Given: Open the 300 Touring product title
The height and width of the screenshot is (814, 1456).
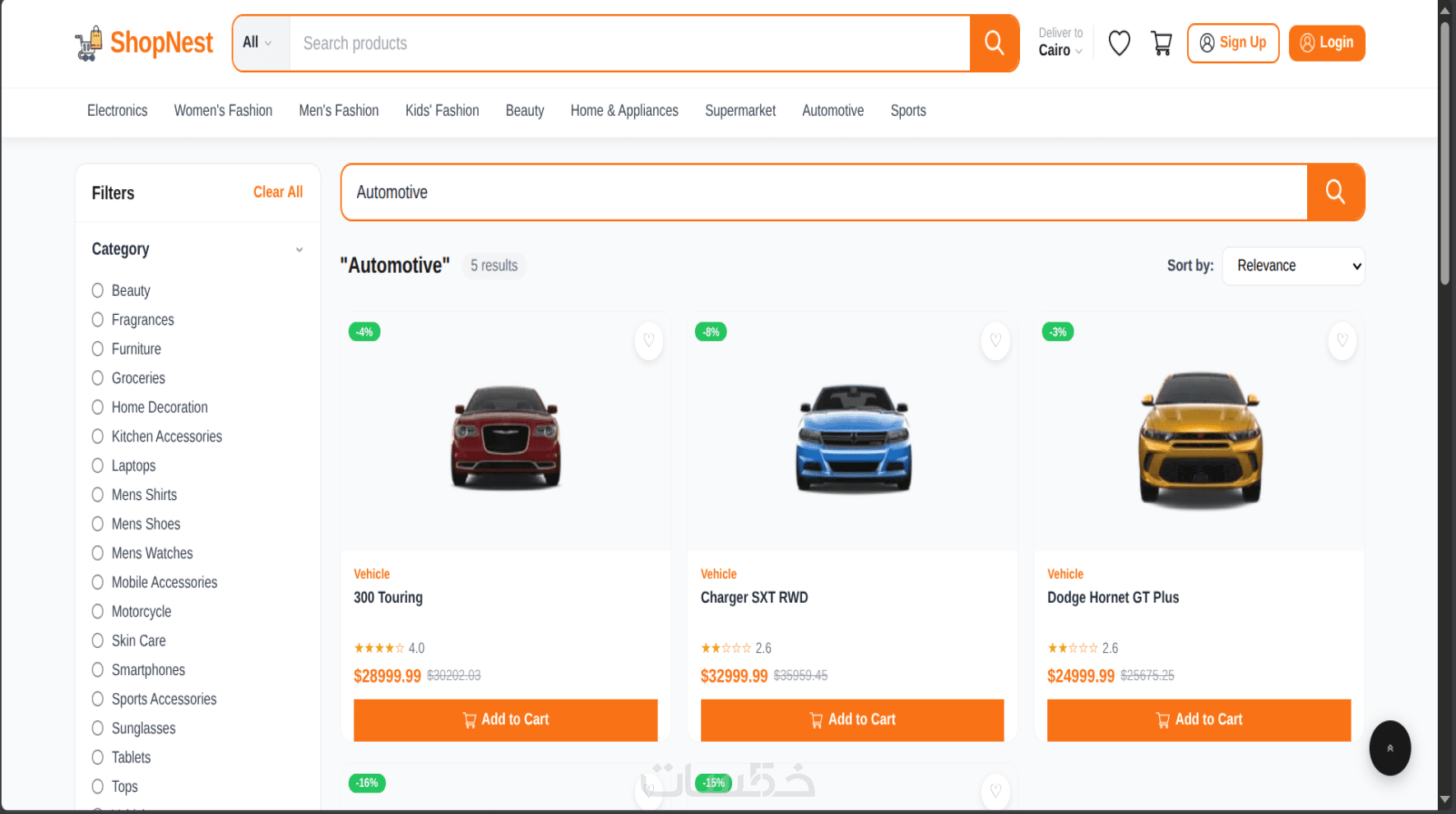Looking at the screenshot, I should (x=388, y=598).
